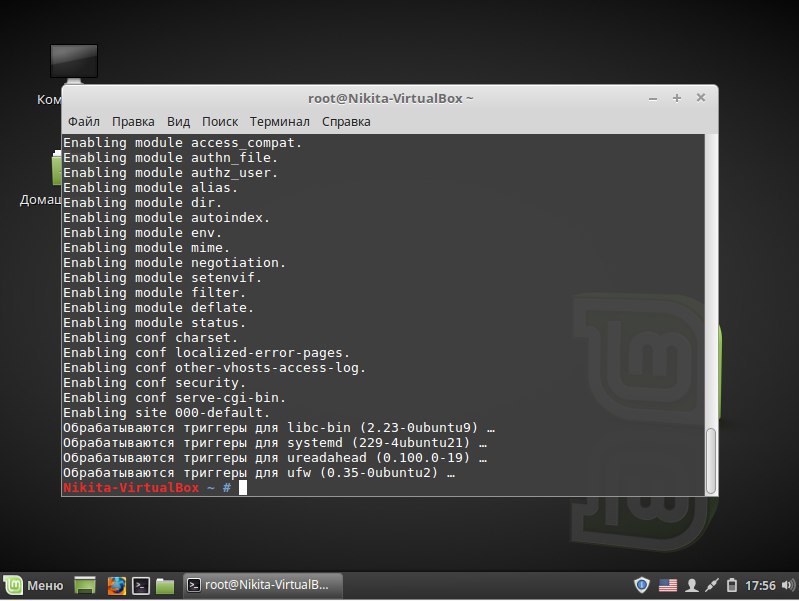
Task: Click the terminal prompt line Nikita-VirtualBox
Action: click(155, 488)
